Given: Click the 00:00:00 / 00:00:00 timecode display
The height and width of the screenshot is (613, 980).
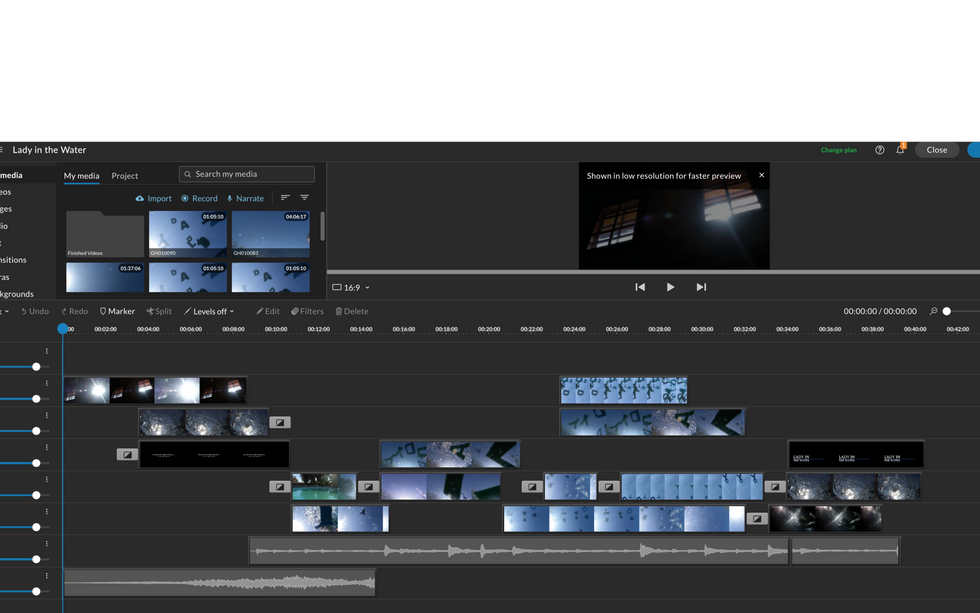Looking at the screenshot, I should click(x=880, y=311).
